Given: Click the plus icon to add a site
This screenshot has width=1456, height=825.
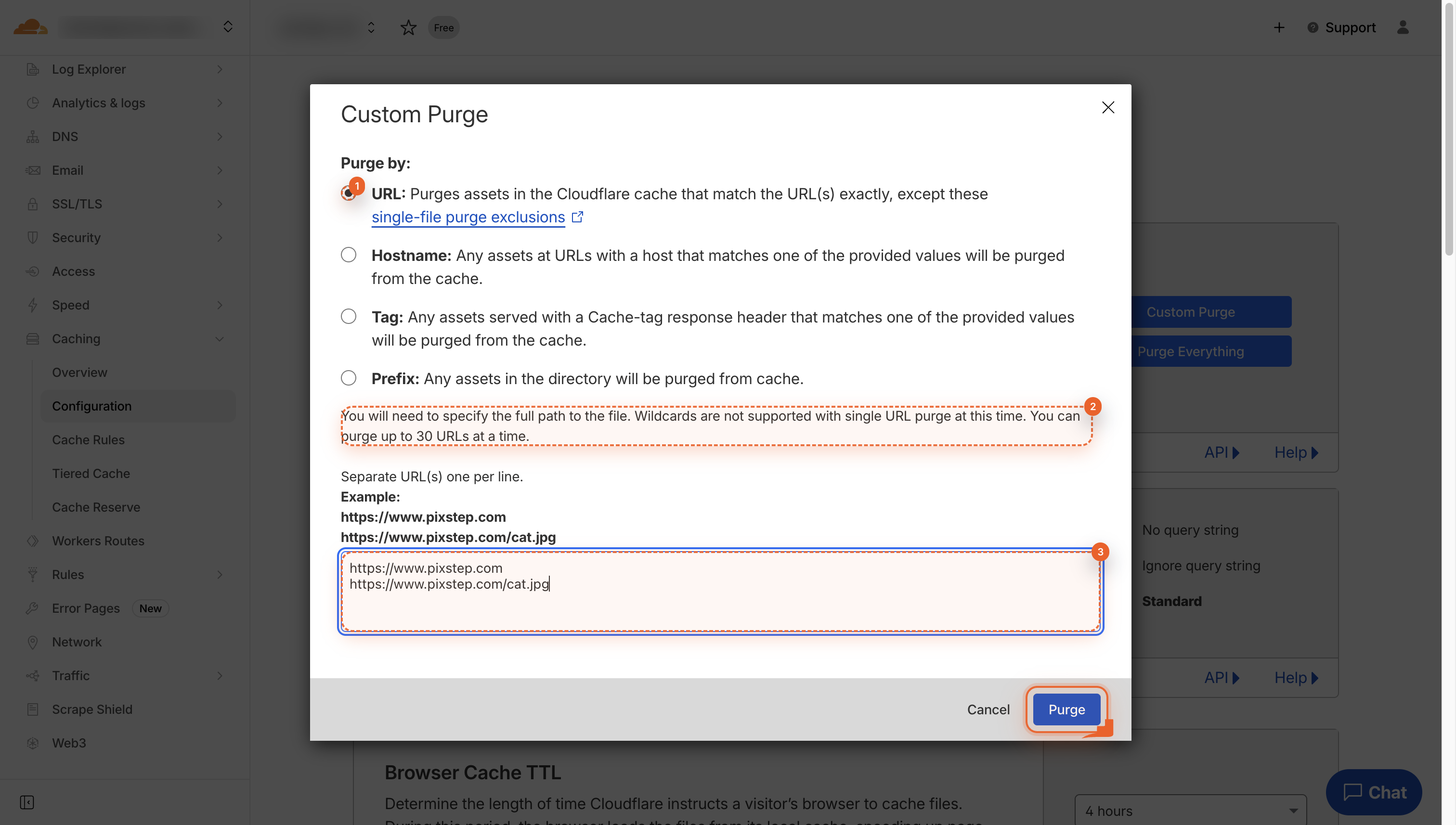Looking at the screenshot, I should tap(1279, 27).
